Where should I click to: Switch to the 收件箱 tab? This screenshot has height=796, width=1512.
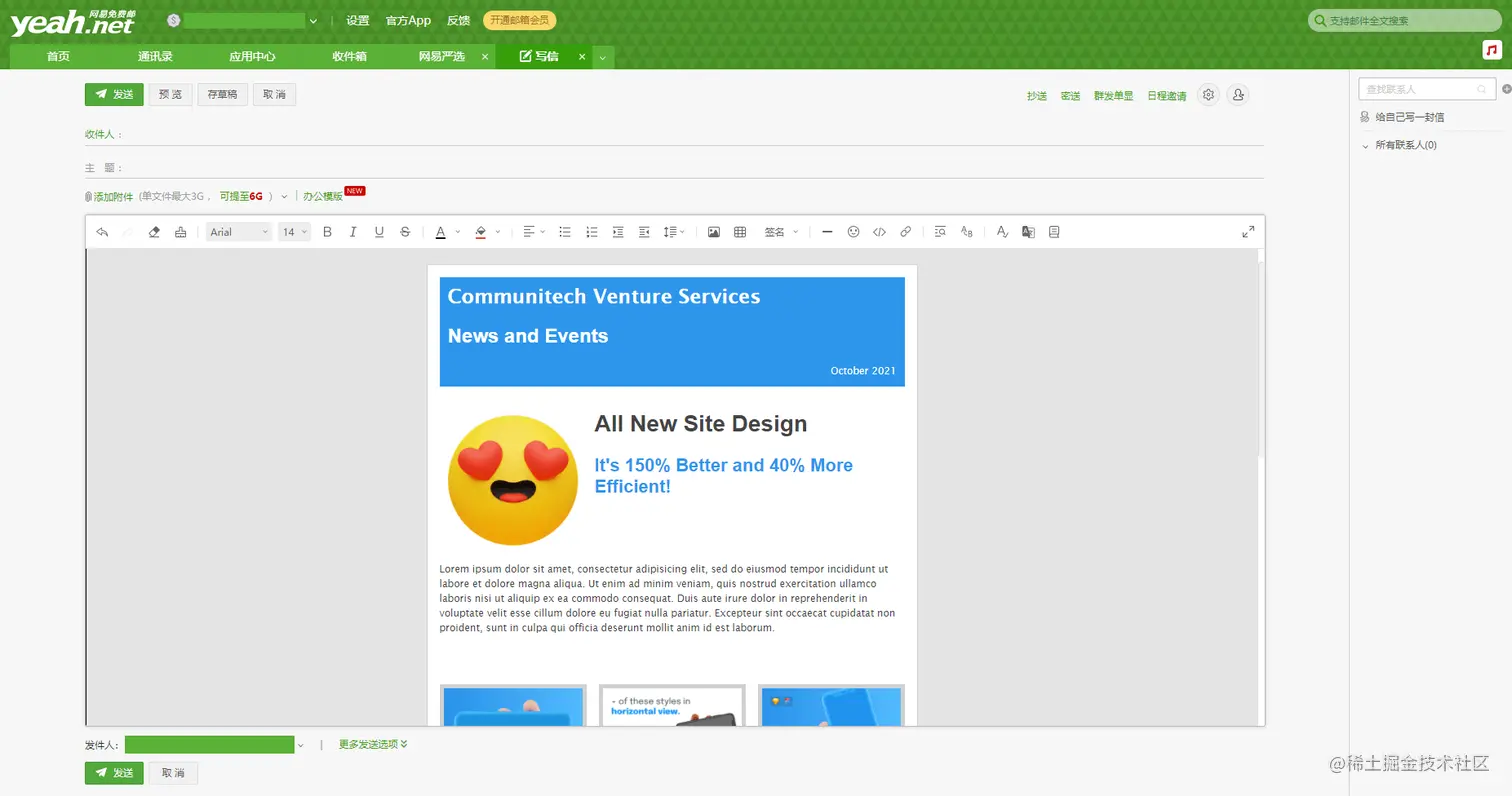[x=349, y=57]
